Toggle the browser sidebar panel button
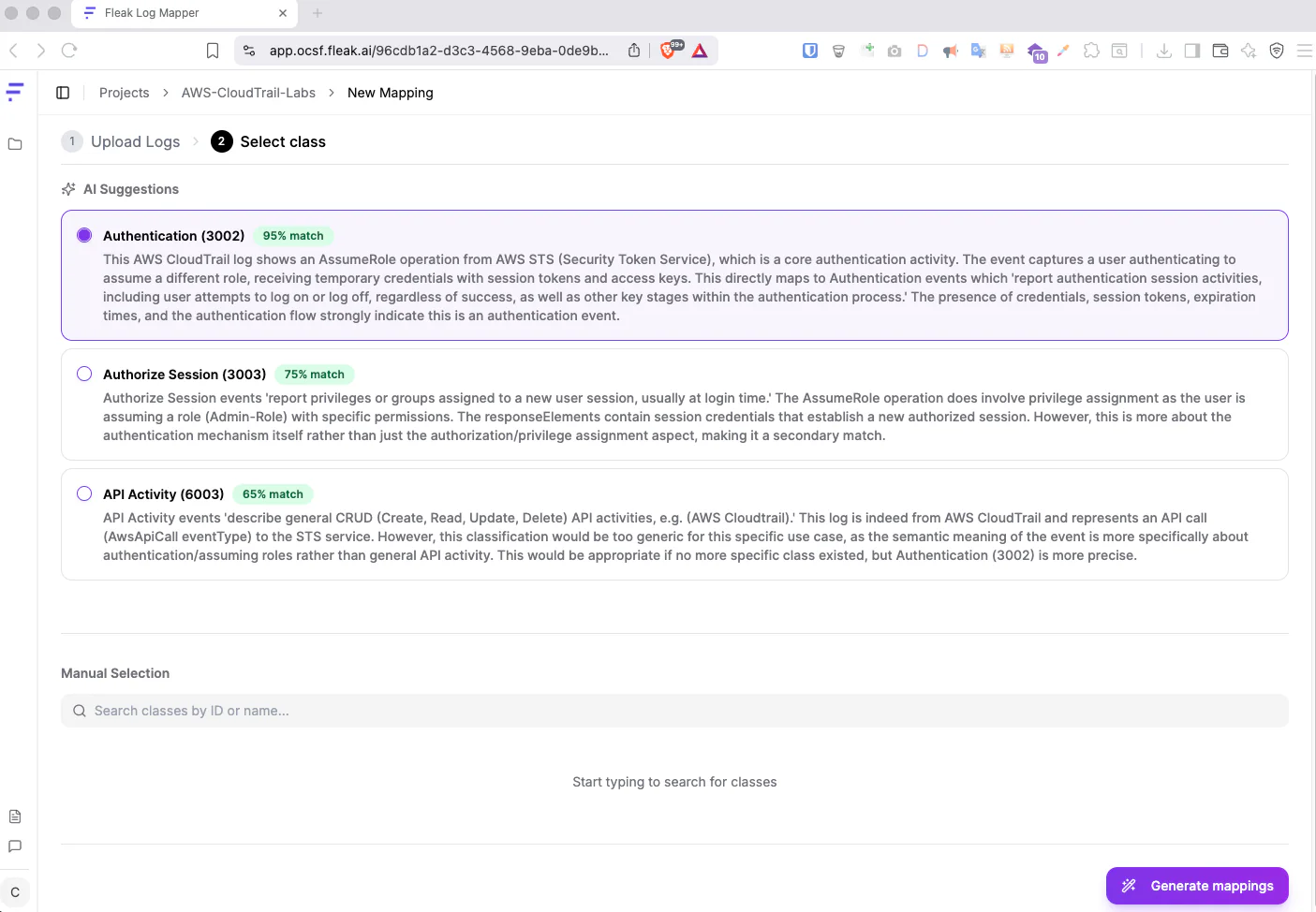 click(x=1192, y=51)
